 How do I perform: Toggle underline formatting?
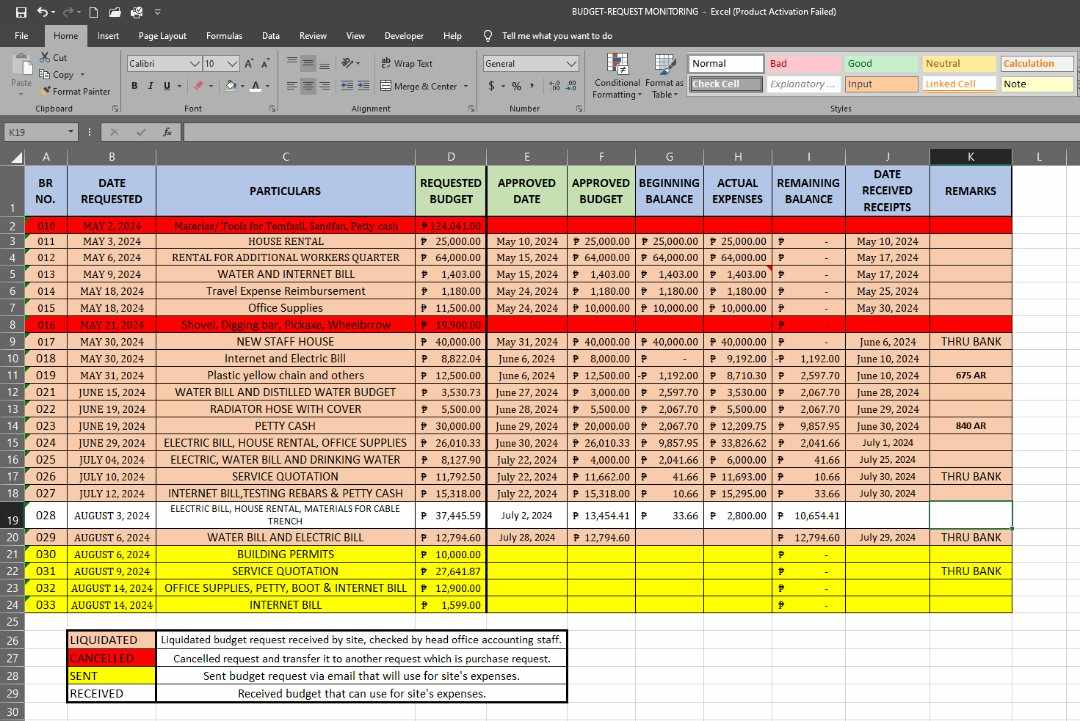167,86
